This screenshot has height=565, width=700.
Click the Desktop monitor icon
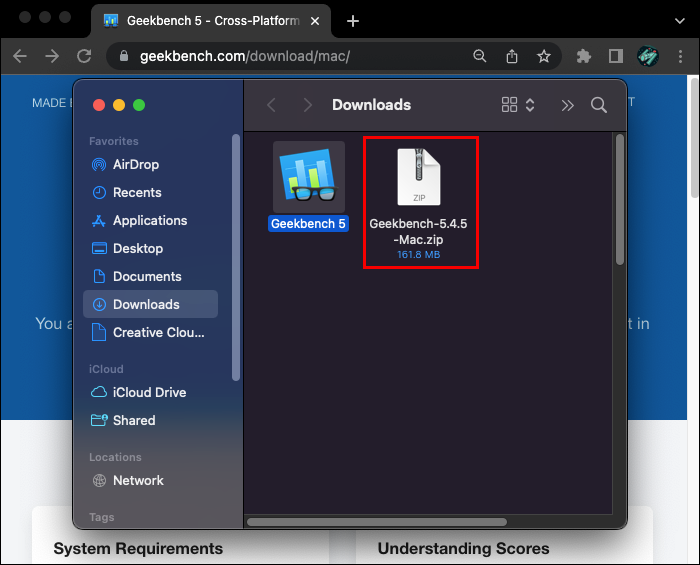click(x=99, y=249)
